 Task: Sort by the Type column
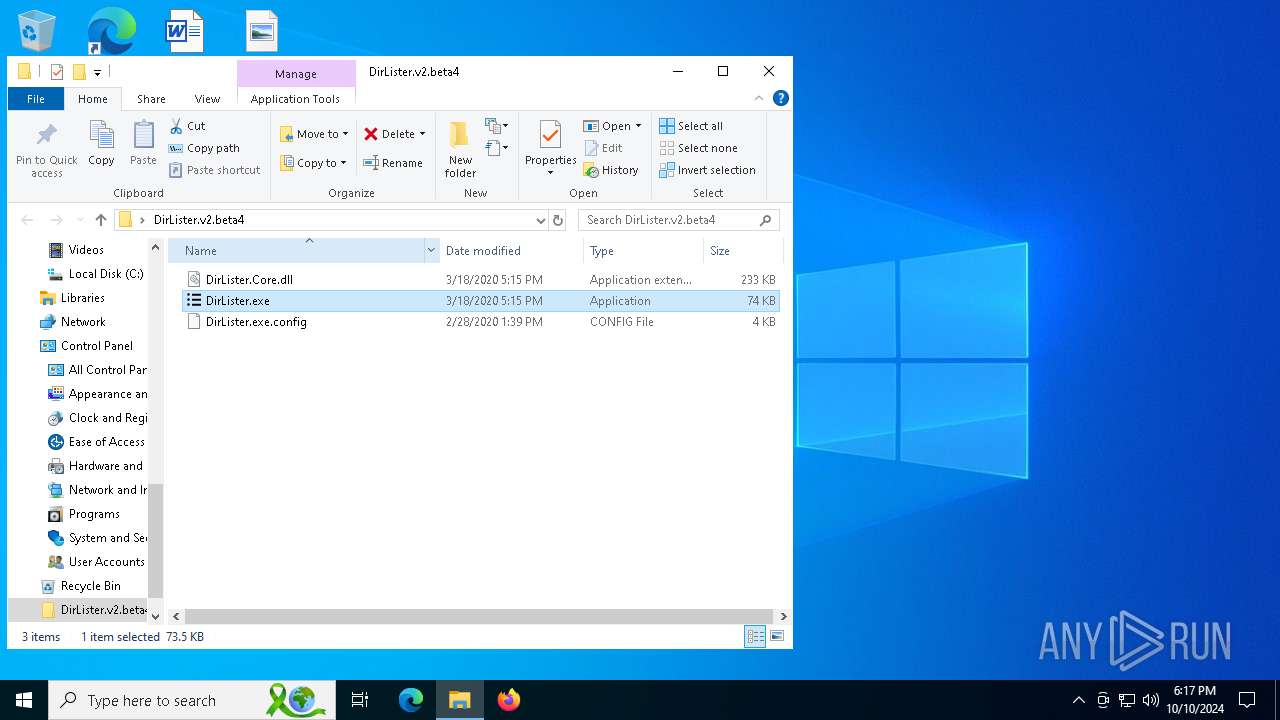[643, 251]
